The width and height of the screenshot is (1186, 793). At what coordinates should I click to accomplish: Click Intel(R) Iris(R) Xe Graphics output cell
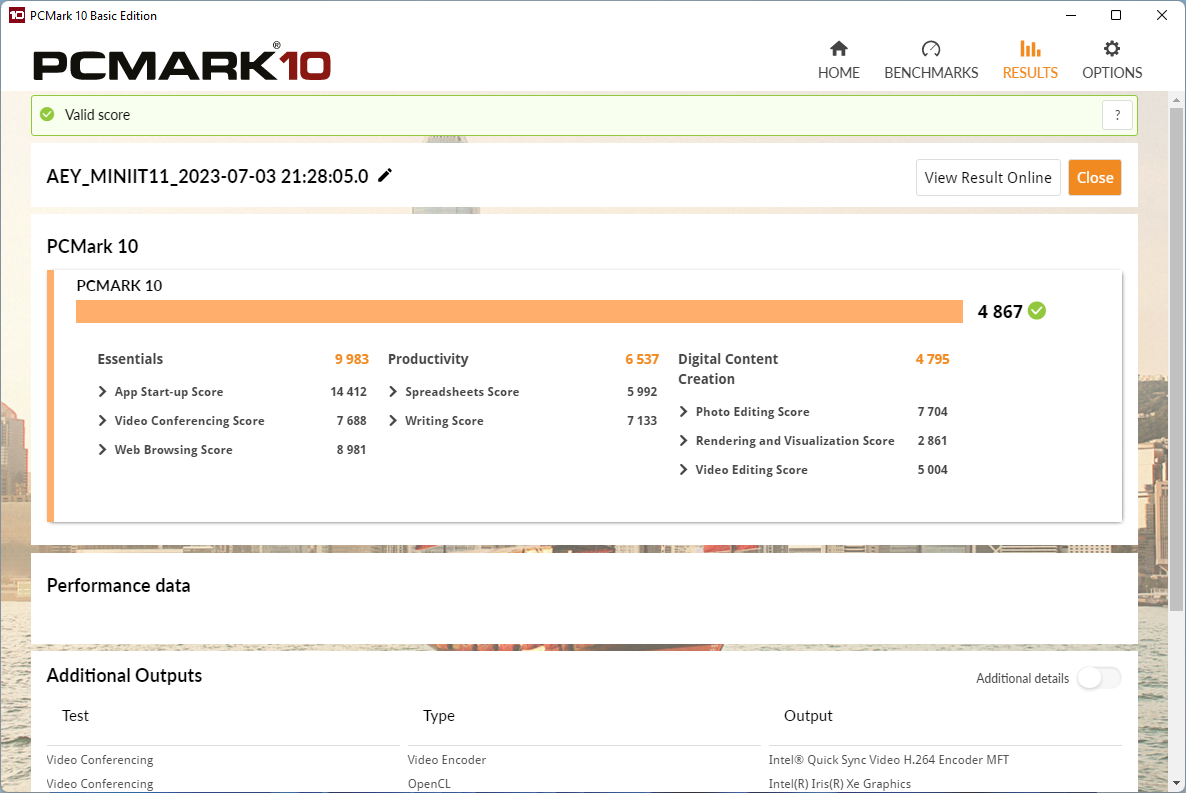pyautogui.click(x=840, y=784)
